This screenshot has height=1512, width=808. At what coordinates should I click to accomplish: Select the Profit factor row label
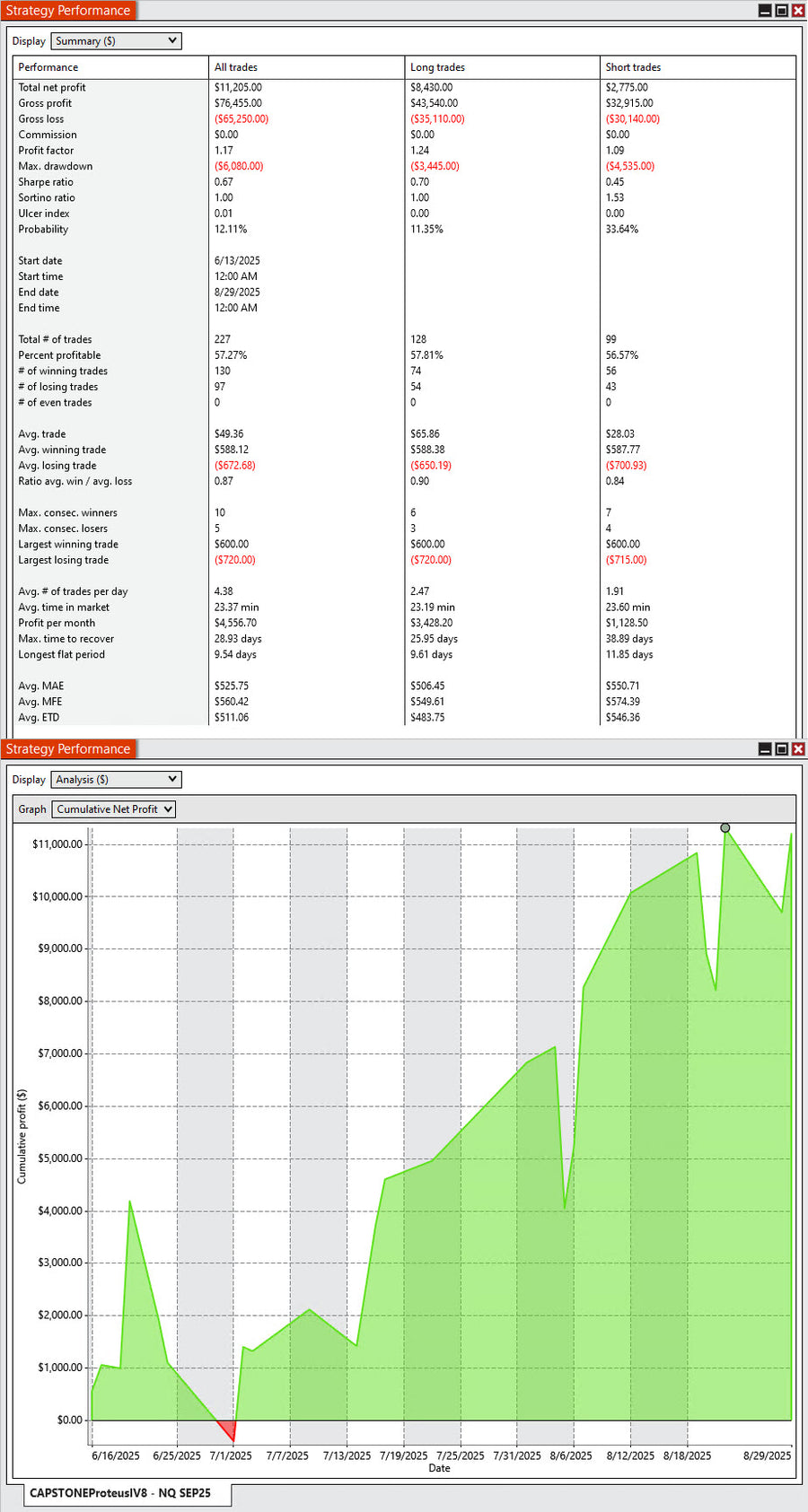point(46,151)
